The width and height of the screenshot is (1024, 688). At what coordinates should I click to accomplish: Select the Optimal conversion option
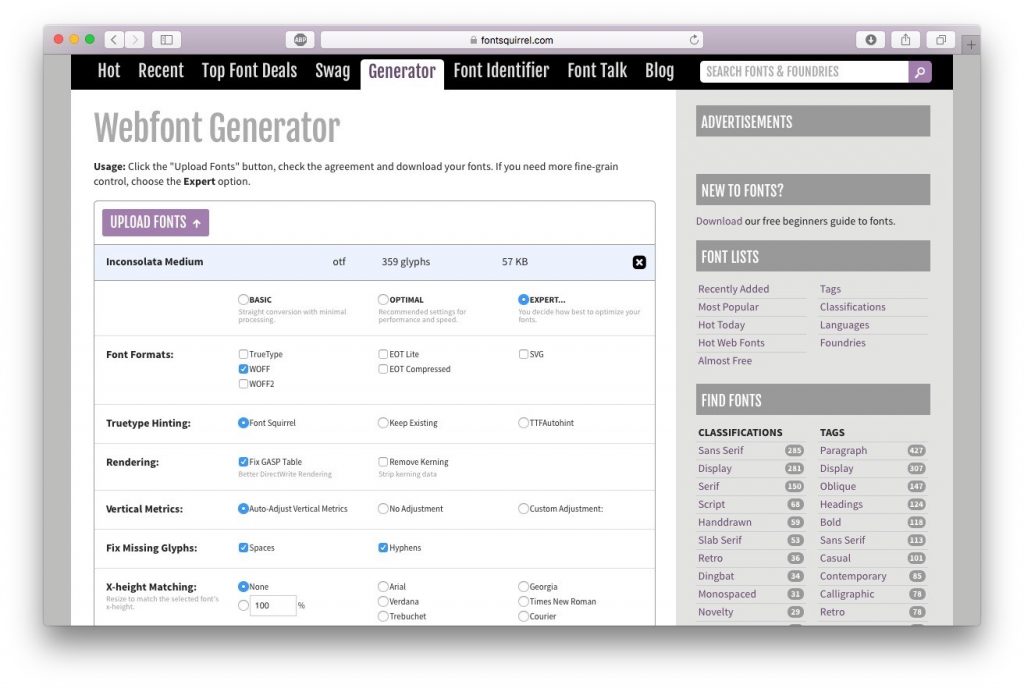click(383, 300)
